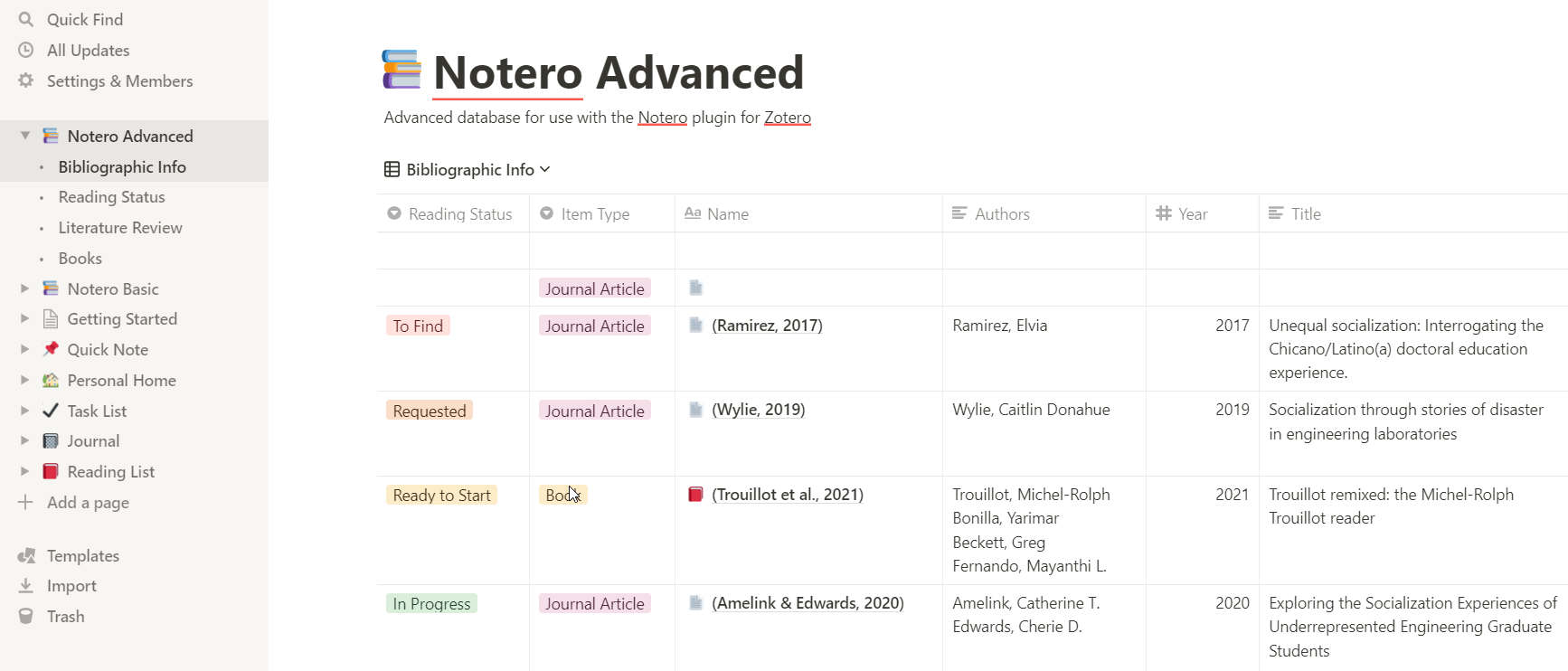Open the Bibliographic Info view dropdown
The height and width of the screenshot is (671, 1568).
point(468,169)
